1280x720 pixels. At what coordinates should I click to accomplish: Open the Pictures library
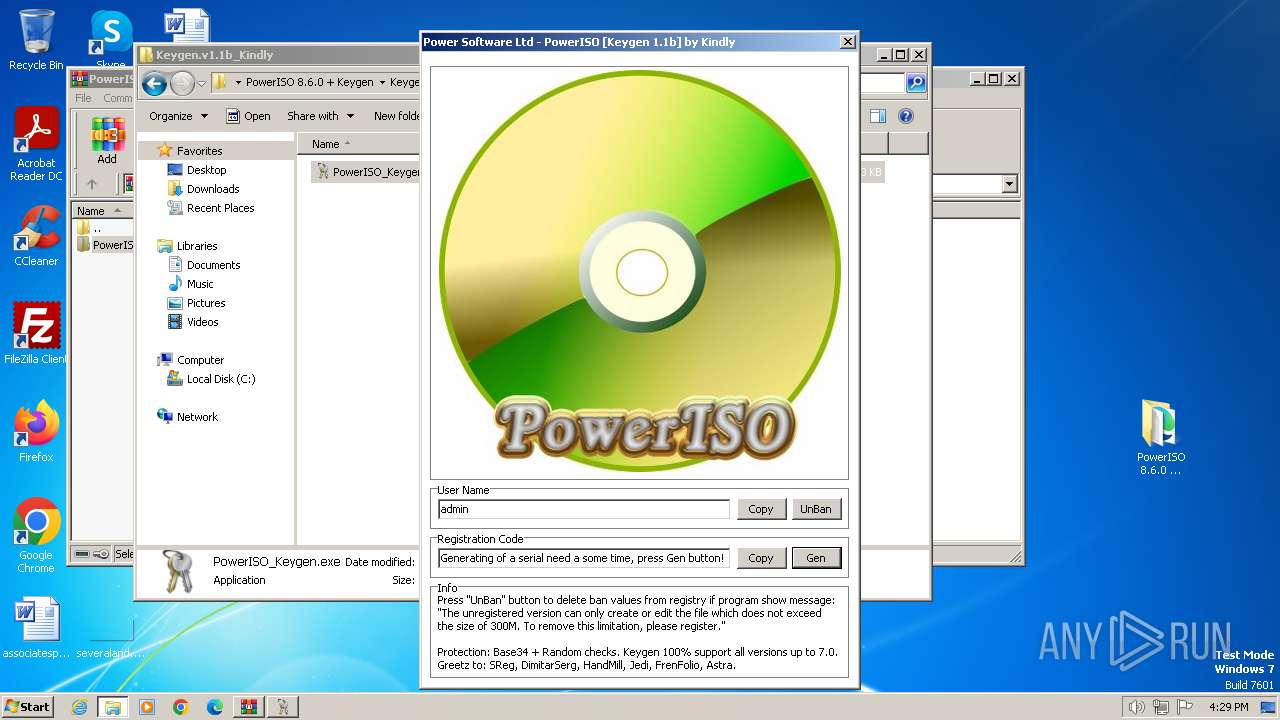point(206,303)
